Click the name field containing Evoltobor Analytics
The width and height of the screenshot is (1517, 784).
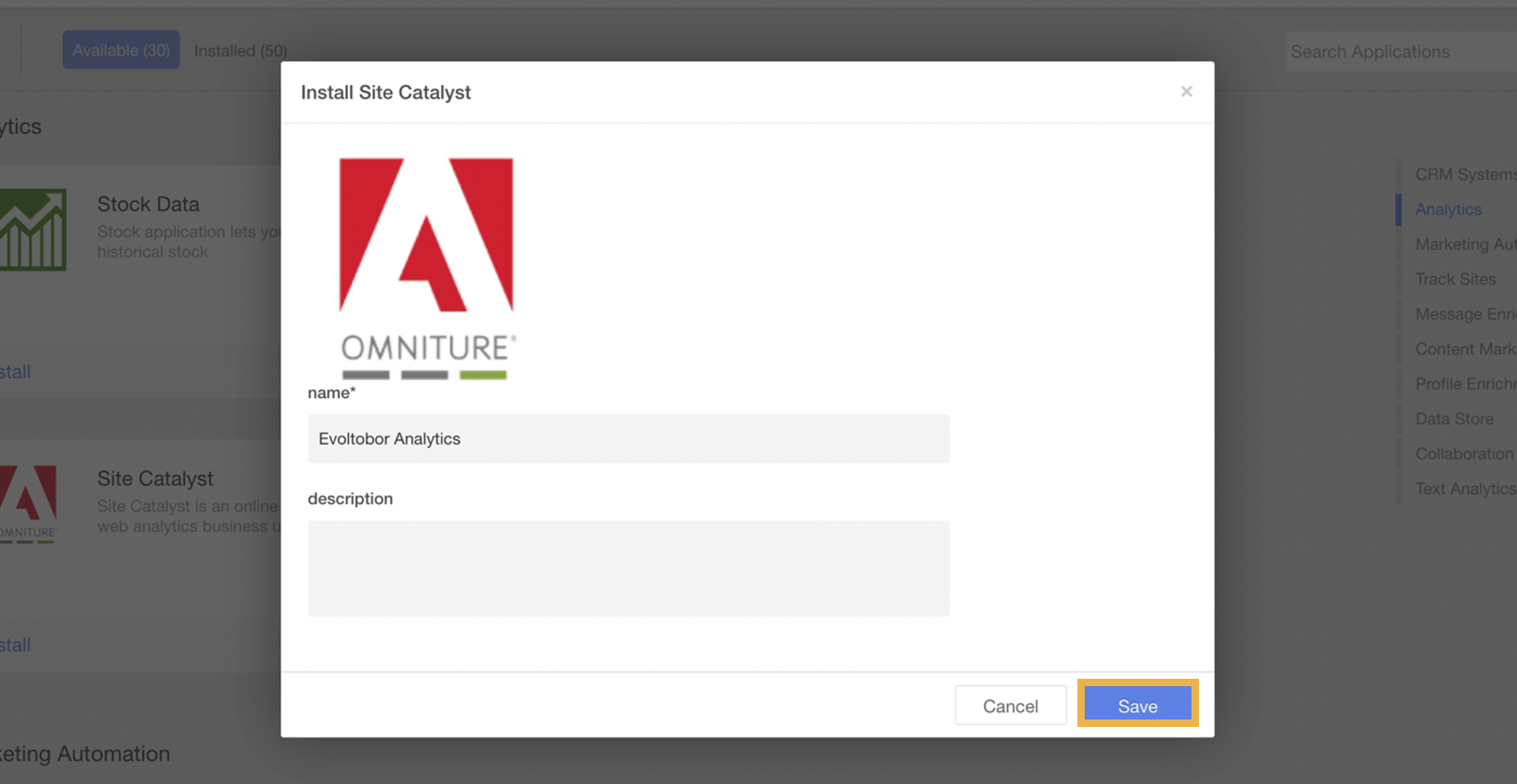pos(629,439)
